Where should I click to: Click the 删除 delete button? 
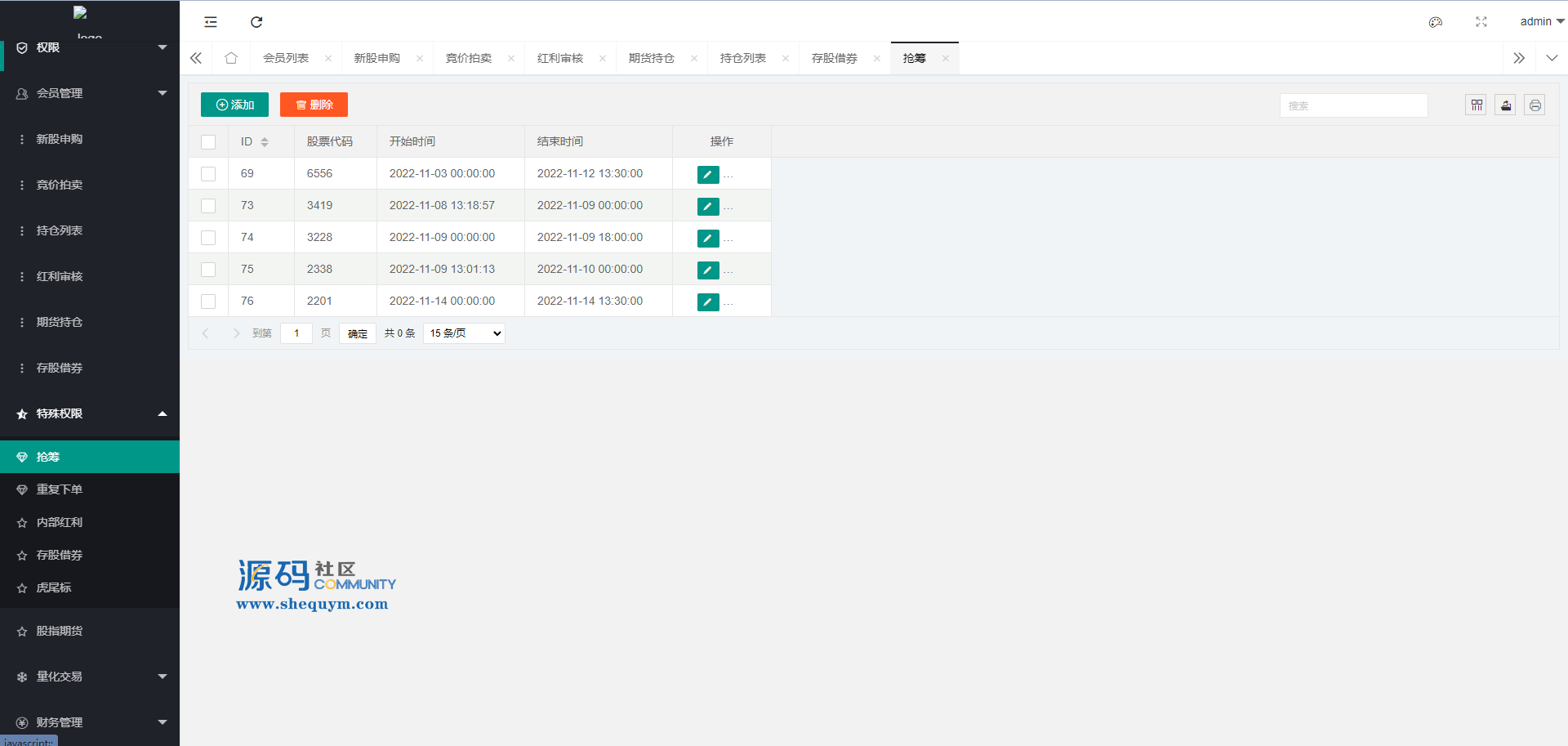(x=314, y=105)
